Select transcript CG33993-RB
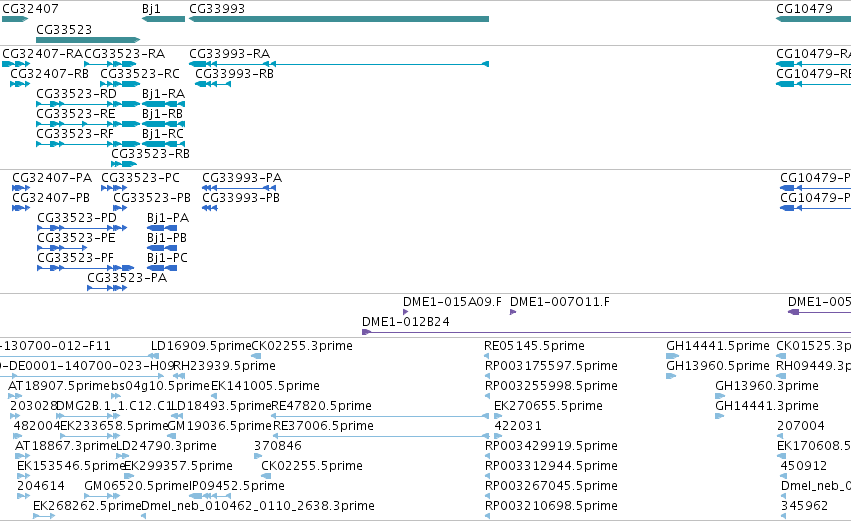 point(213,84)
